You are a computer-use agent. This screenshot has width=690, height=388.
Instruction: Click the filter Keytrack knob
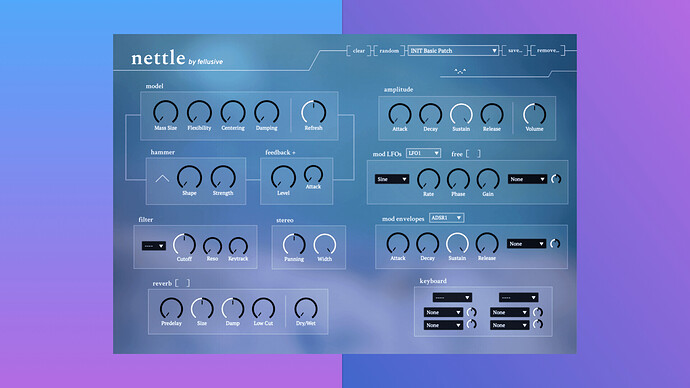click(238, 246)
